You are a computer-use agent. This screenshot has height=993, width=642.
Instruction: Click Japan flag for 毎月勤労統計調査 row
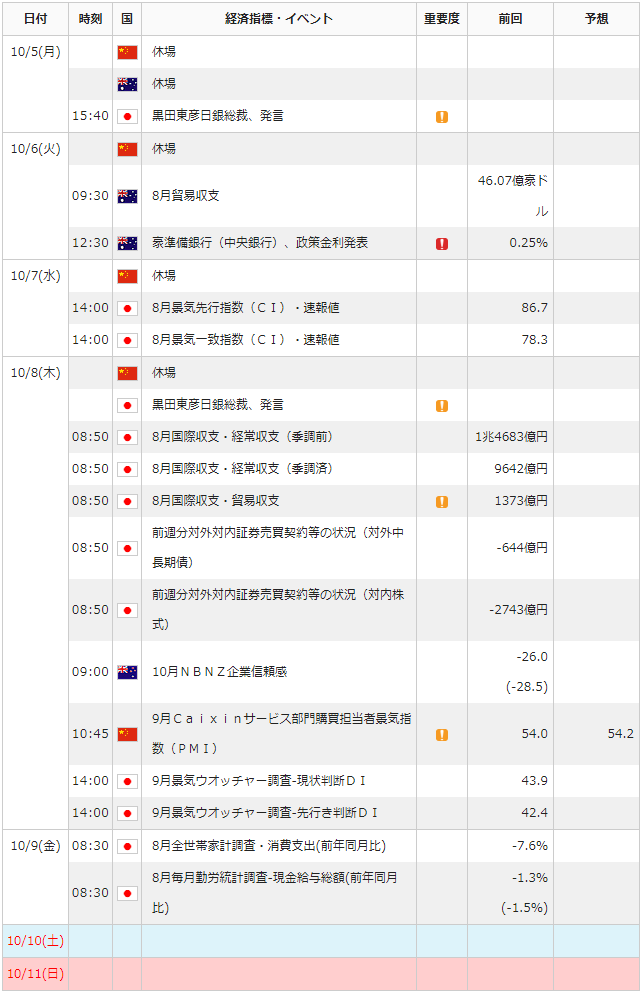coord(127,894)
